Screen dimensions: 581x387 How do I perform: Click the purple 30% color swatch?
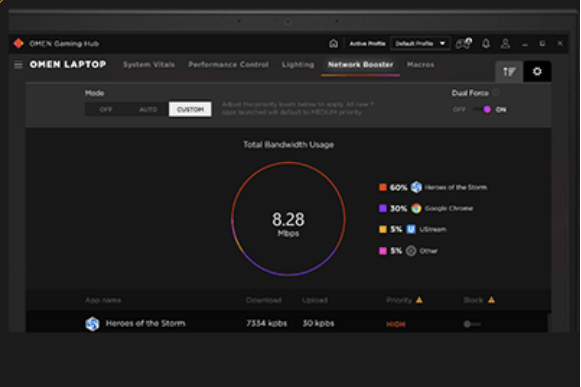[x=383, y=208]
